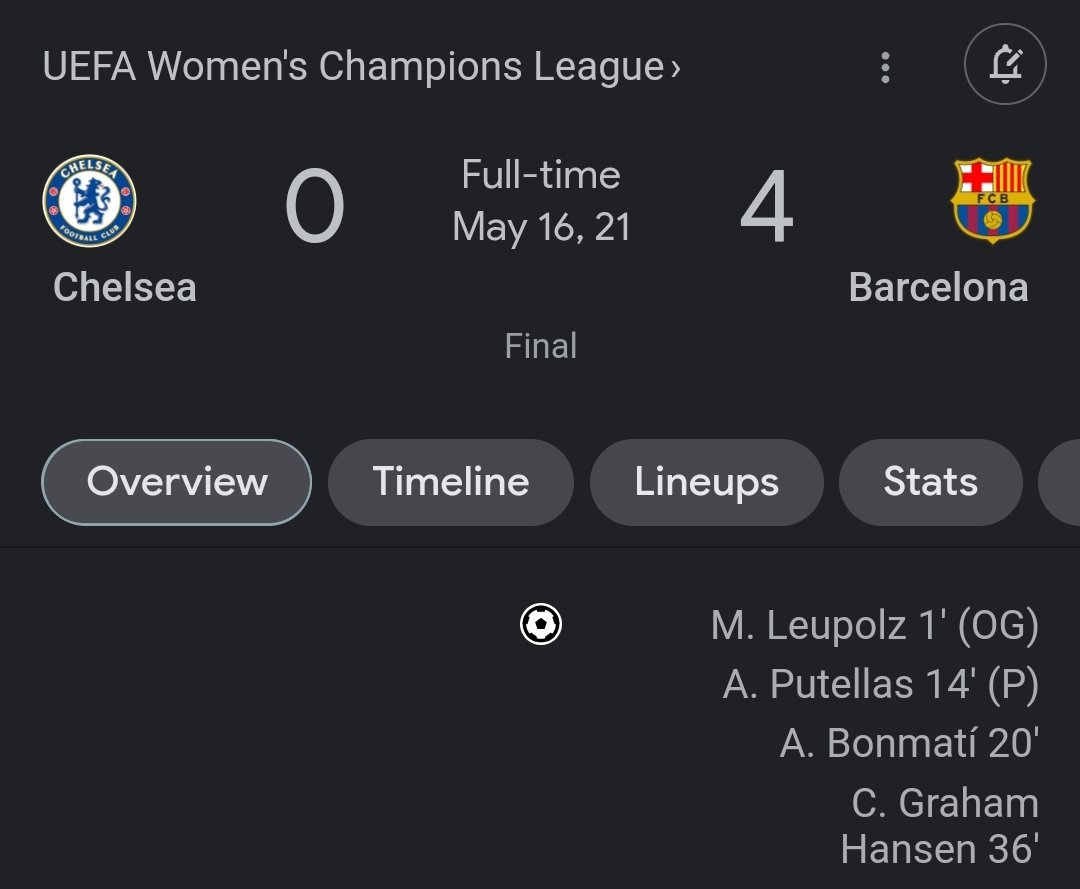Click Barcelona's score of 4

click(767, 207)
